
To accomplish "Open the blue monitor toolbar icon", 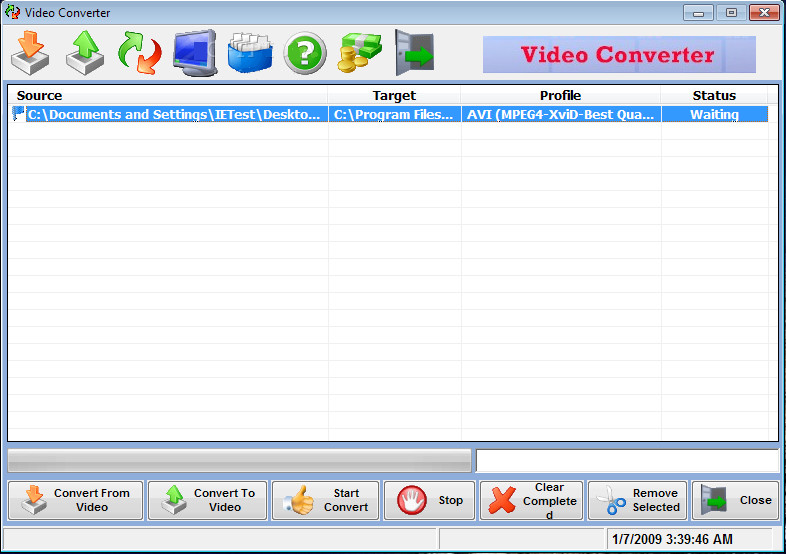I will [195, 53].
